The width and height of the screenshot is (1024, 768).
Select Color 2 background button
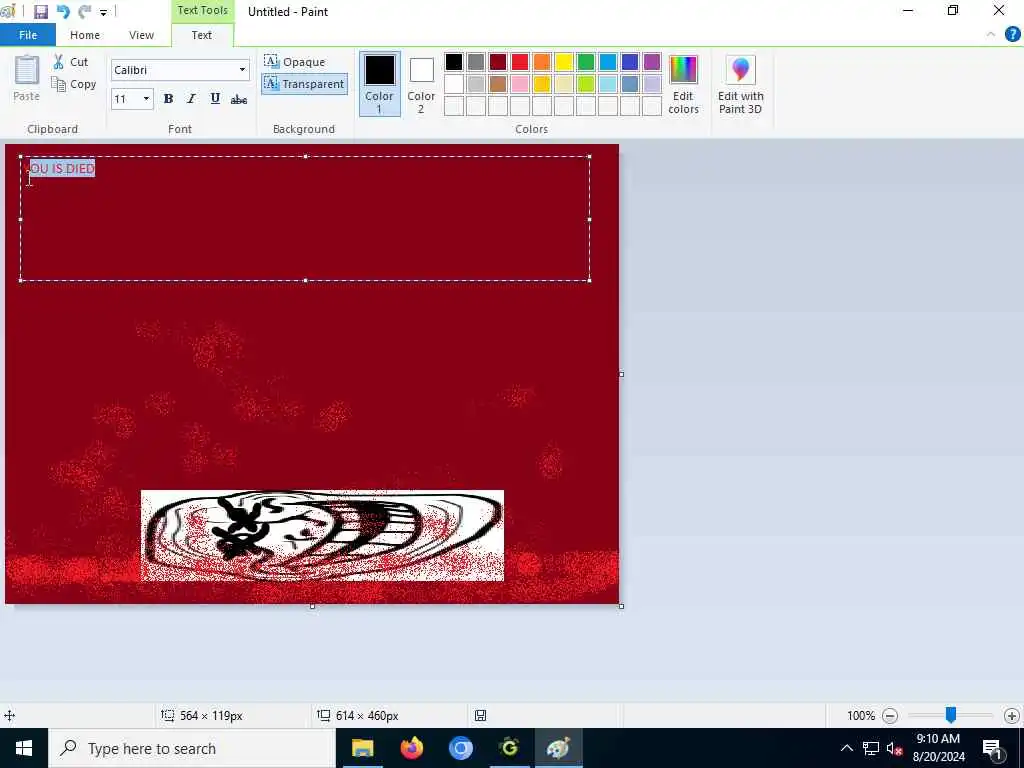point(421,84)
